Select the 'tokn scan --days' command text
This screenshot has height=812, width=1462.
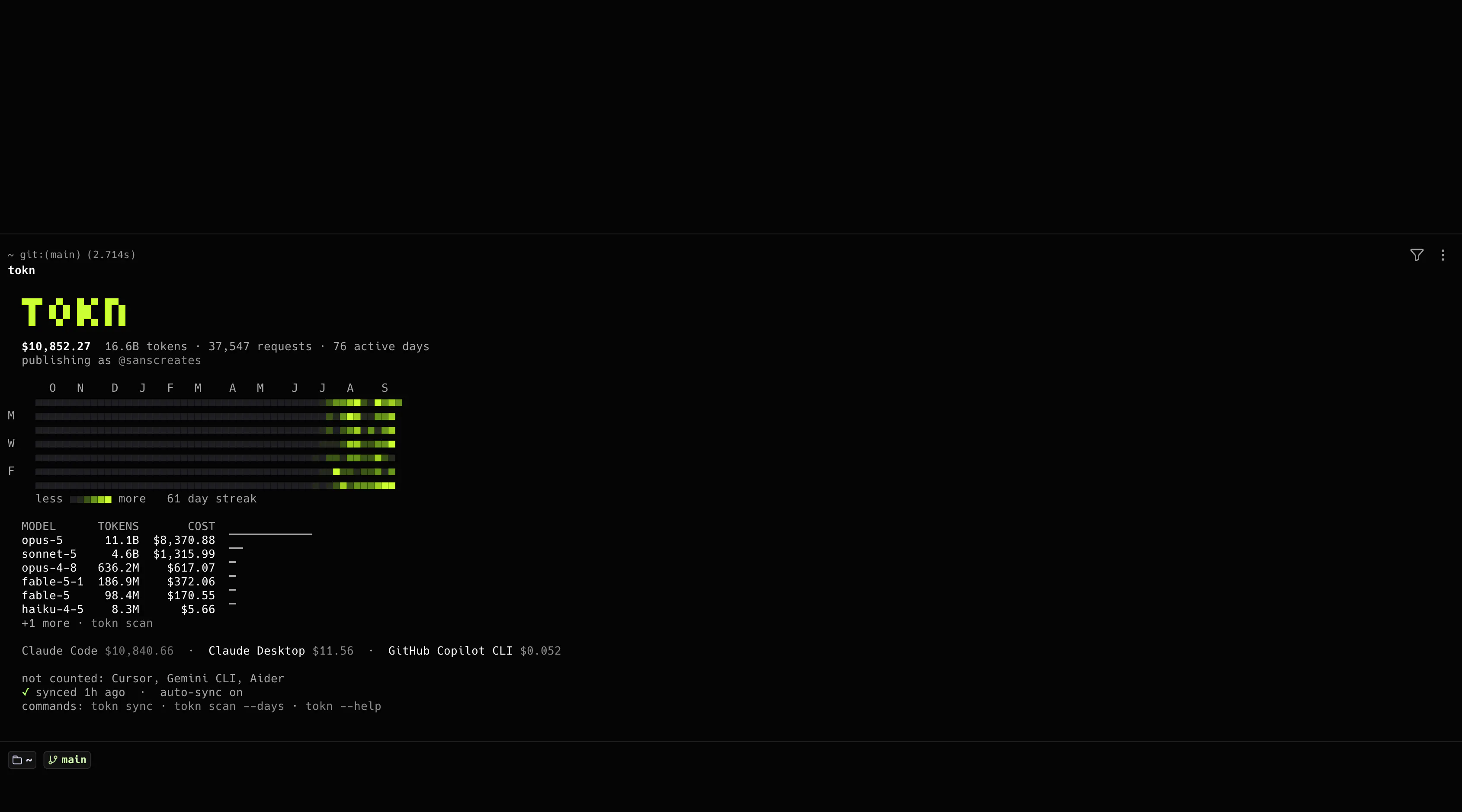(229, 707)
